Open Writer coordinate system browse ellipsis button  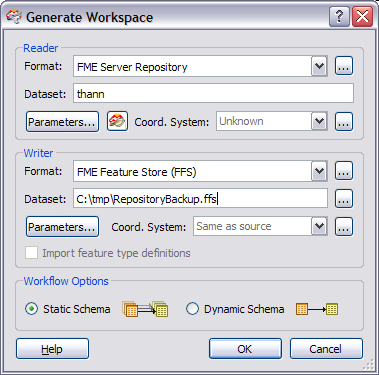pyautogui.click(x=344, y=227)
